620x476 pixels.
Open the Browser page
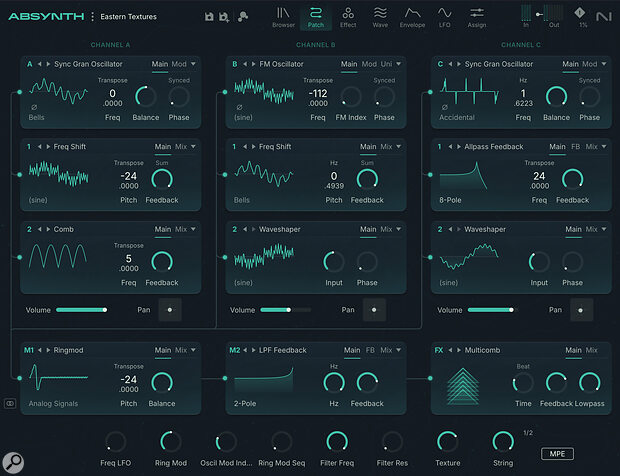coord(283,18)
